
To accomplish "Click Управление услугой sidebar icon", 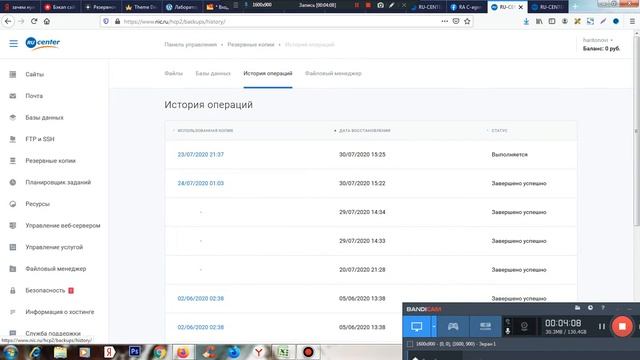I will pyautogui.click(x=13, y=247).
